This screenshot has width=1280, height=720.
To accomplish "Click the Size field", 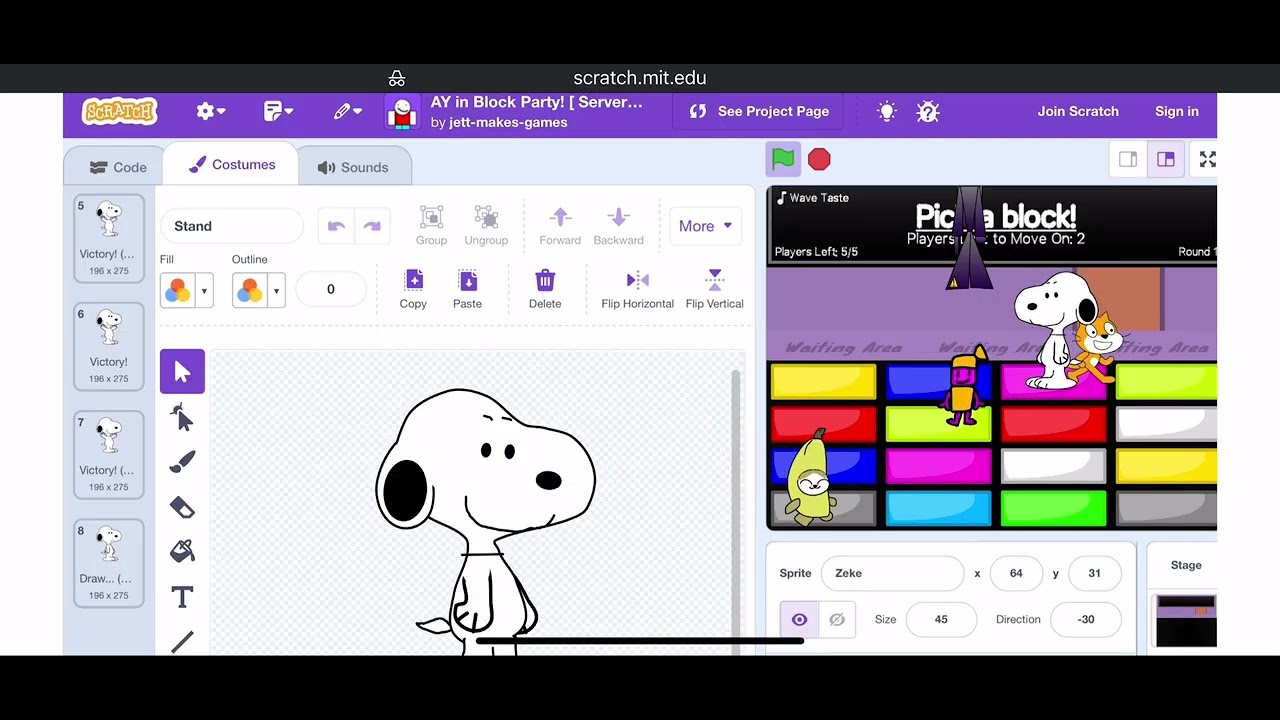I will click(941, 619).
